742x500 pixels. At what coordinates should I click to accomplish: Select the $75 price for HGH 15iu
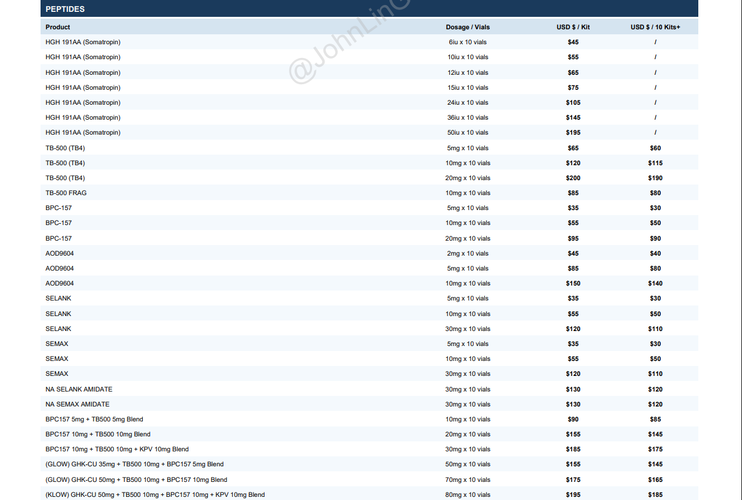(x=573, y=88)
